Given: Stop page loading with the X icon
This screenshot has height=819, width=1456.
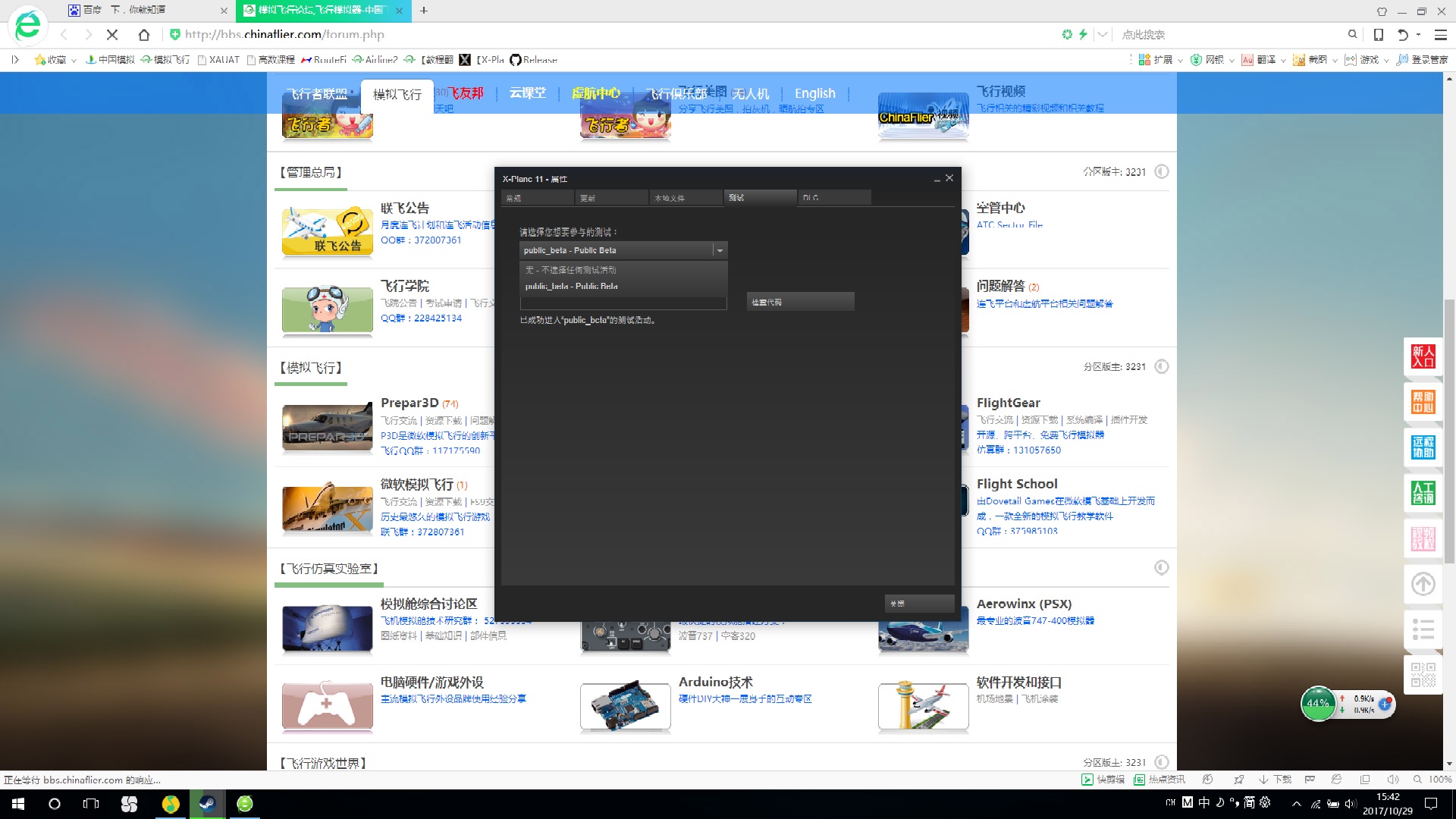Looking at the screenshot, I should [x=112, y=35].
